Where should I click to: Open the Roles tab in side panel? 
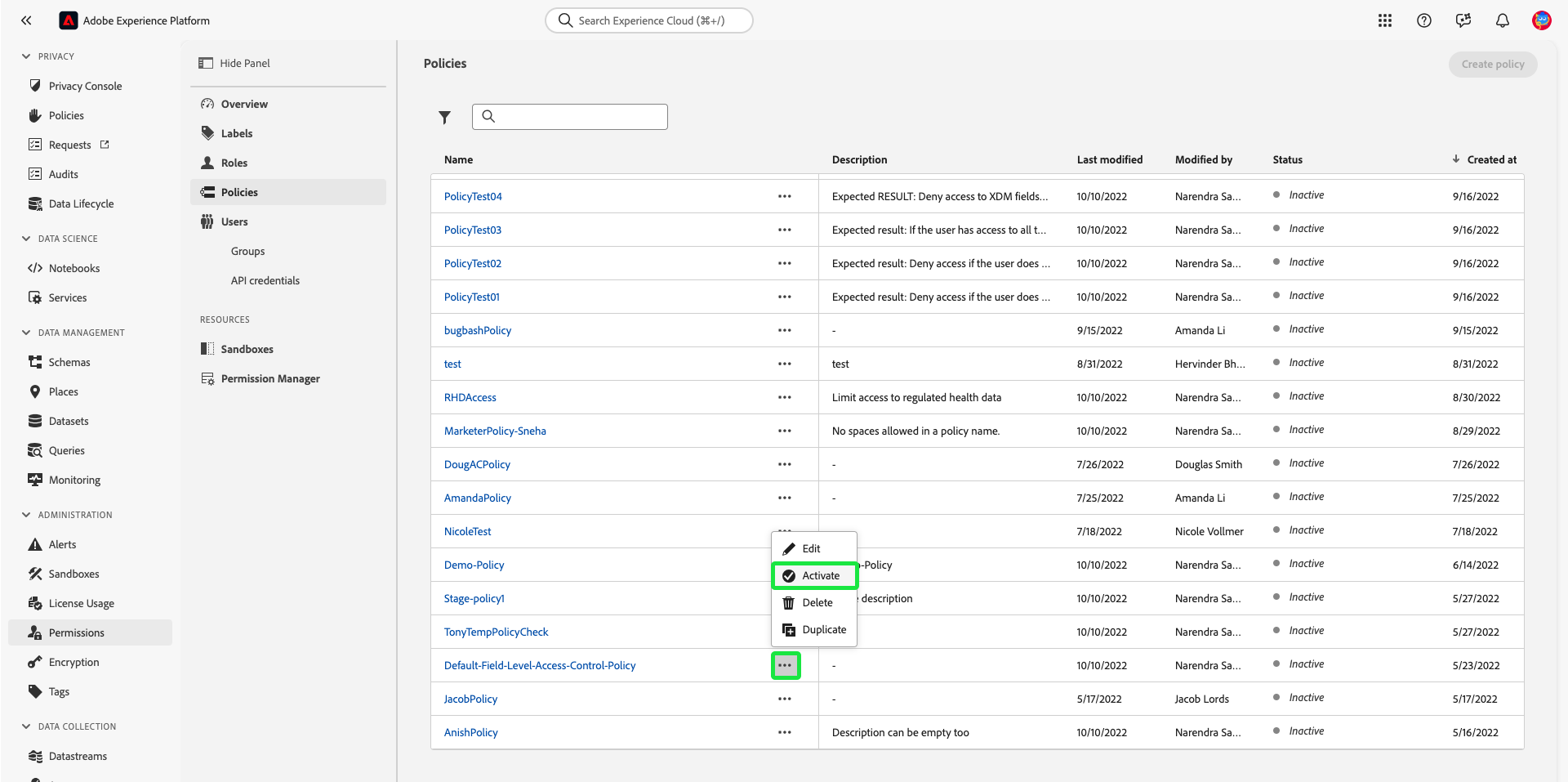[234, 163]
